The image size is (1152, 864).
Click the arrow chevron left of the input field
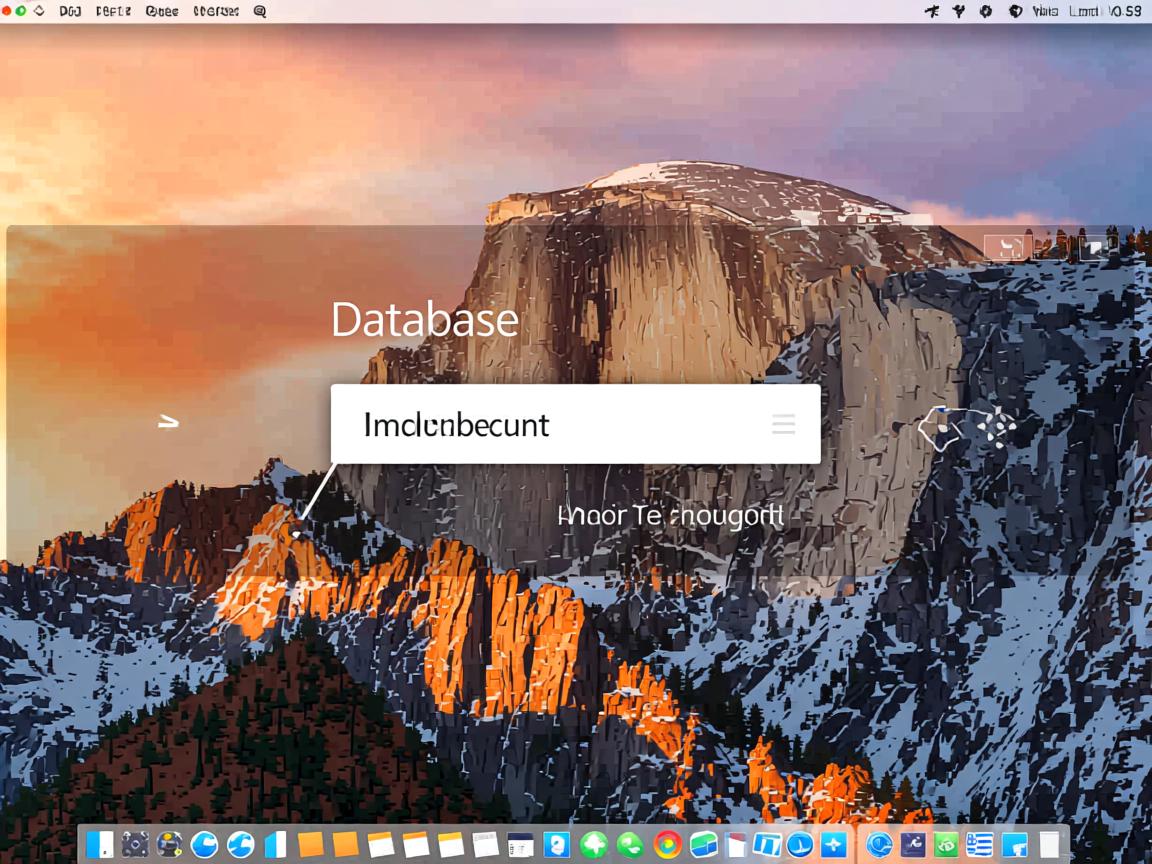[x=168, y=422]
